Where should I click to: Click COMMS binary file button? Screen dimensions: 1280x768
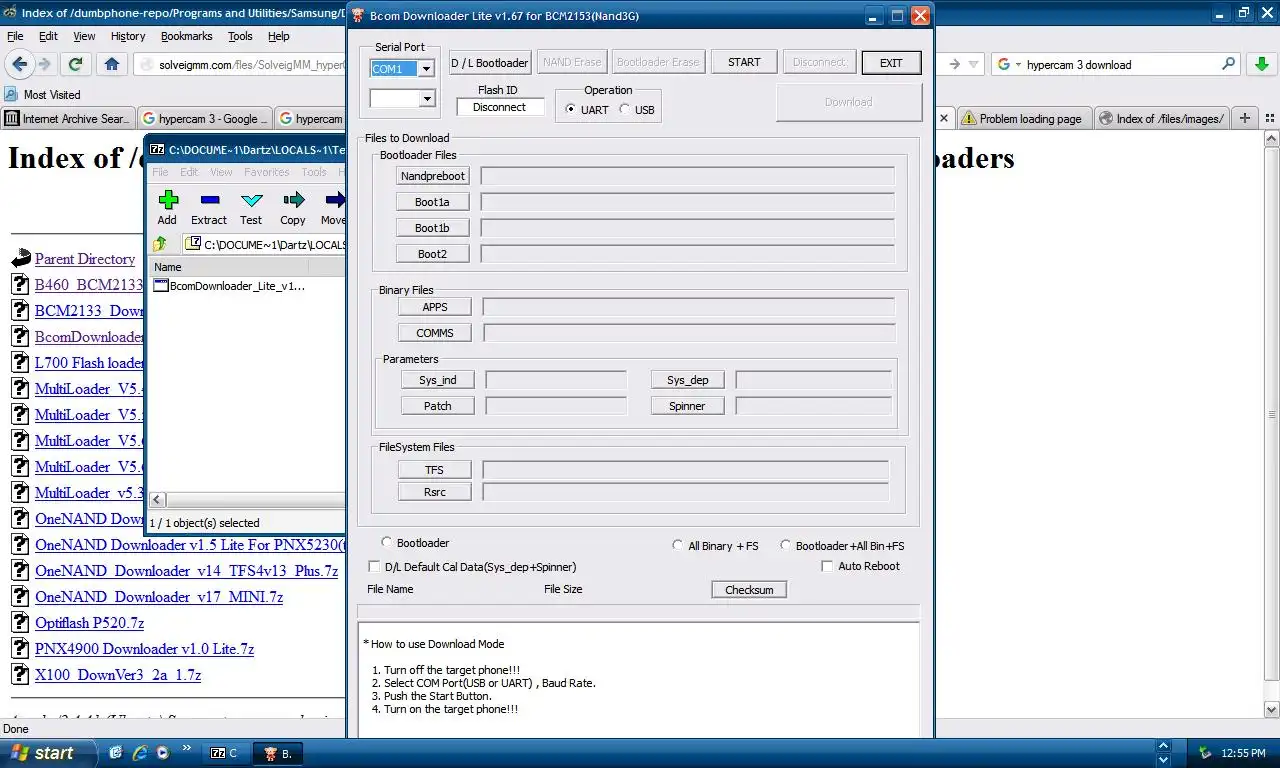tap(435, 333)
